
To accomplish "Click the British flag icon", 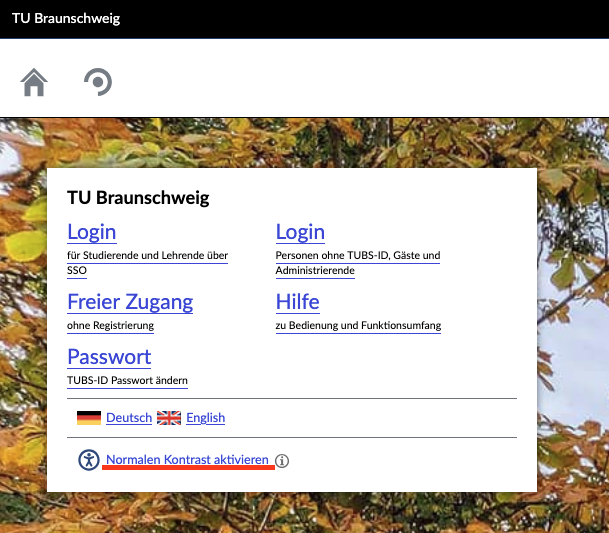I will pyautogui.click(x=169, y=418).
